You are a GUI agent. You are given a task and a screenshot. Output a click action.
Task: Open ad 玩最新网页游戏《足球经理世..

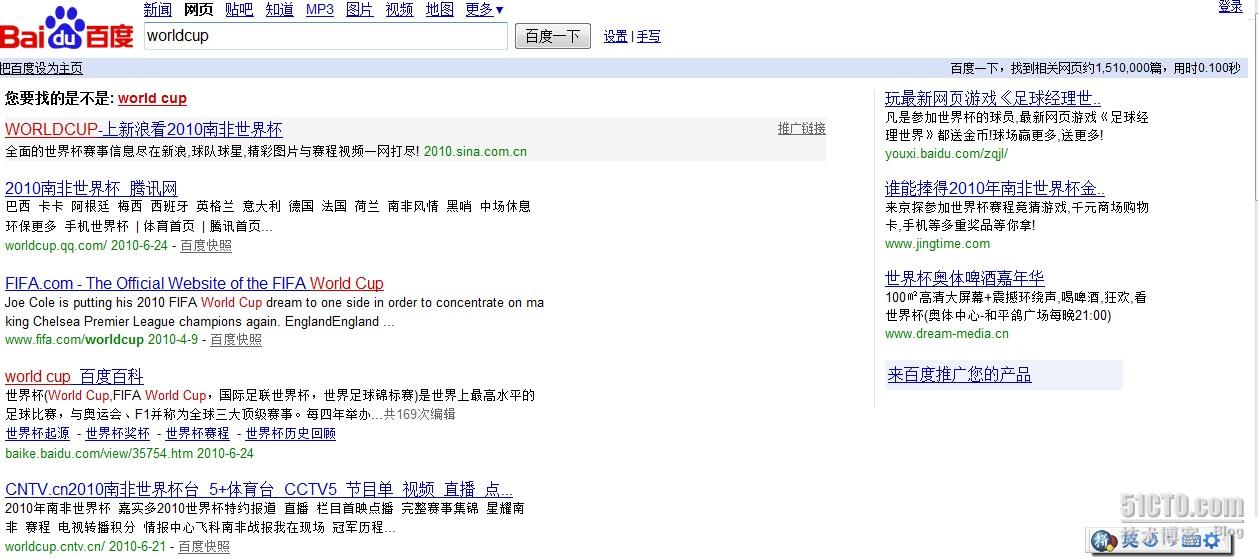coord(993,98)
